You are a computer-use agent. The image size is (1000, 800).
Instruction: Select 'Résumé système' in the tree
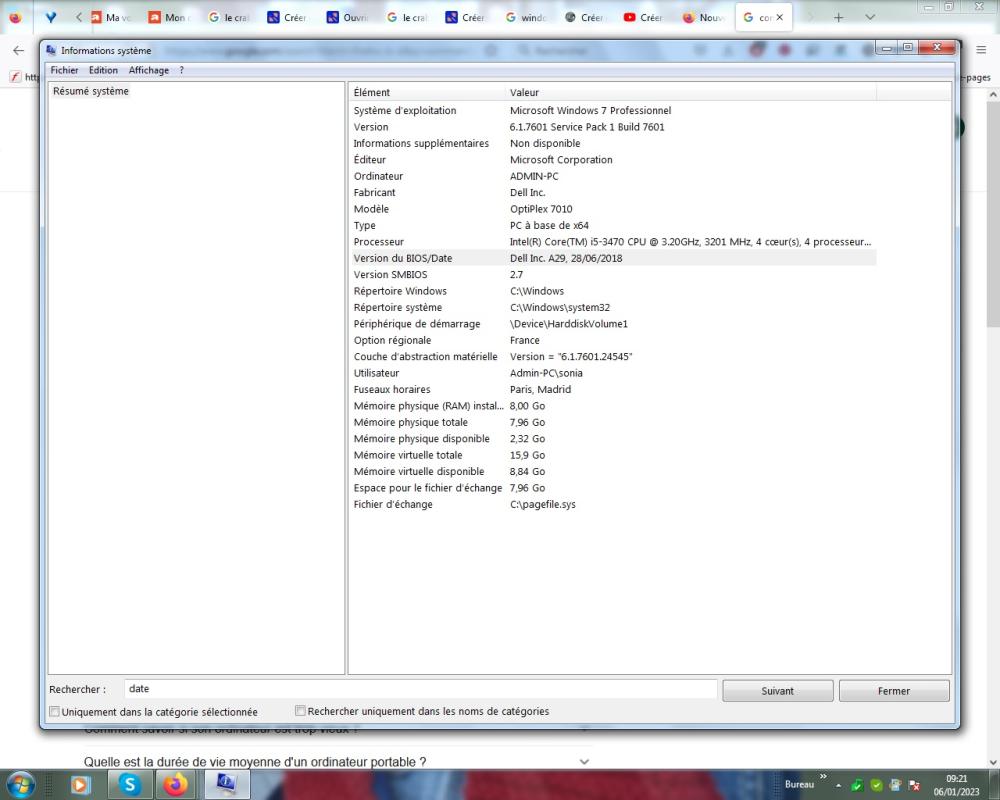click(x=91, y=92)
